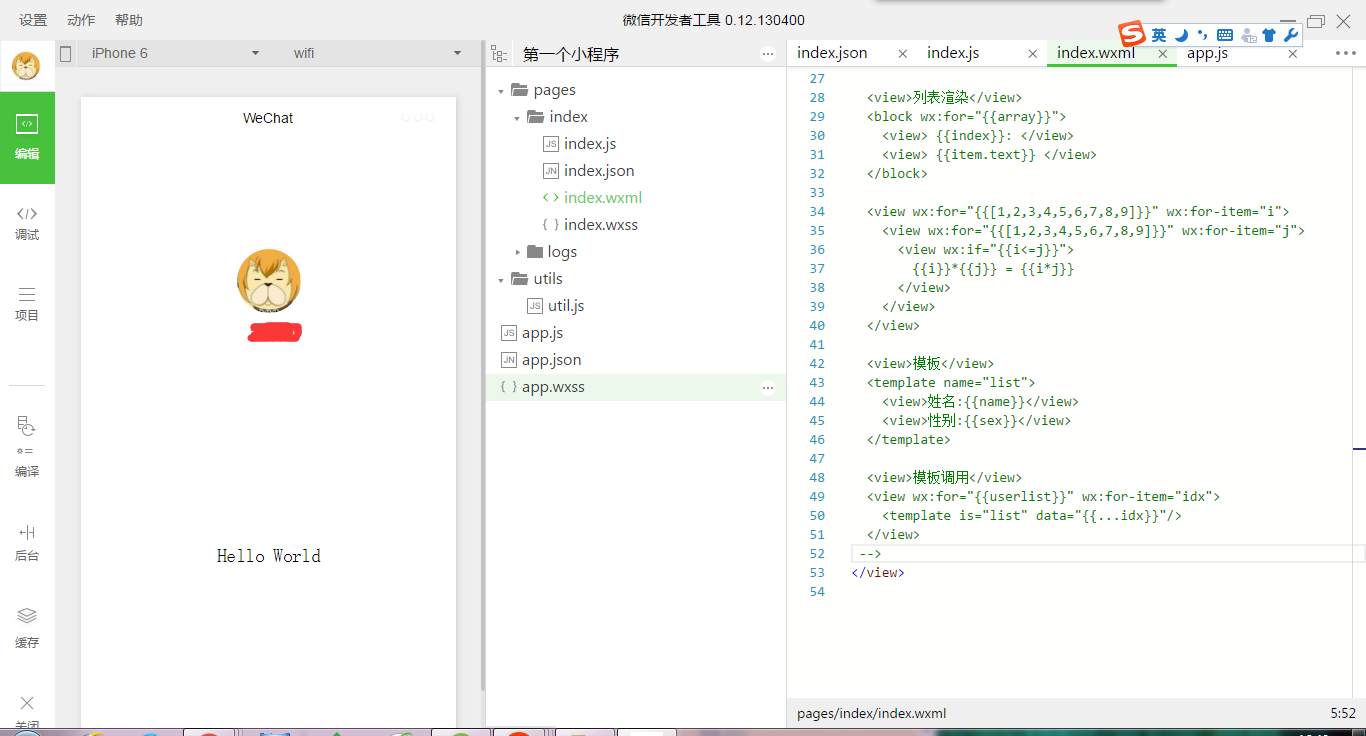
Task: Switch to the index.js editor tab
Action: [x=952, y=53]
